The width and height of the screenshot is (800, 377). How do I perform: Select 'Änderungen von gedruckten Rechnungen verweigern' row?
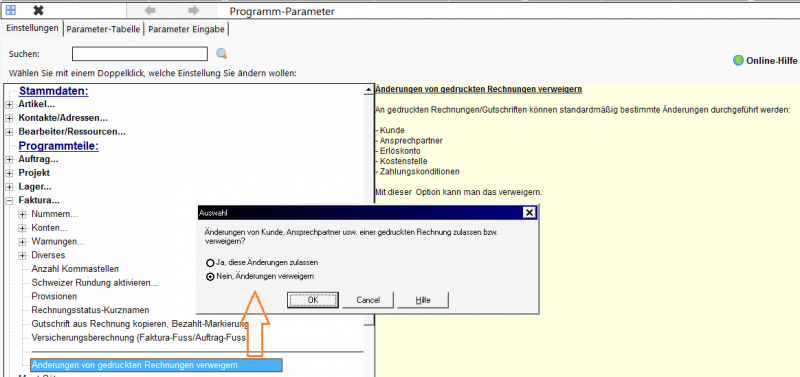pyautogui.click(x=156, y=365)
